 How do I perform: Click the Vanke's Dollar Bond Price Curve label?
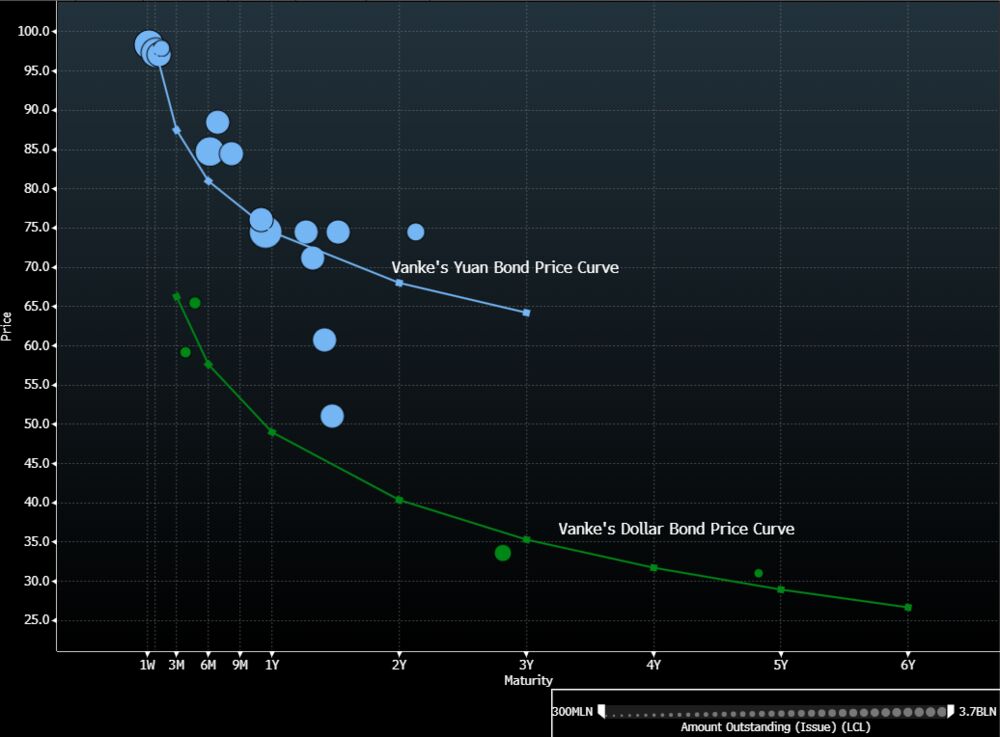(x=676, y=529)
